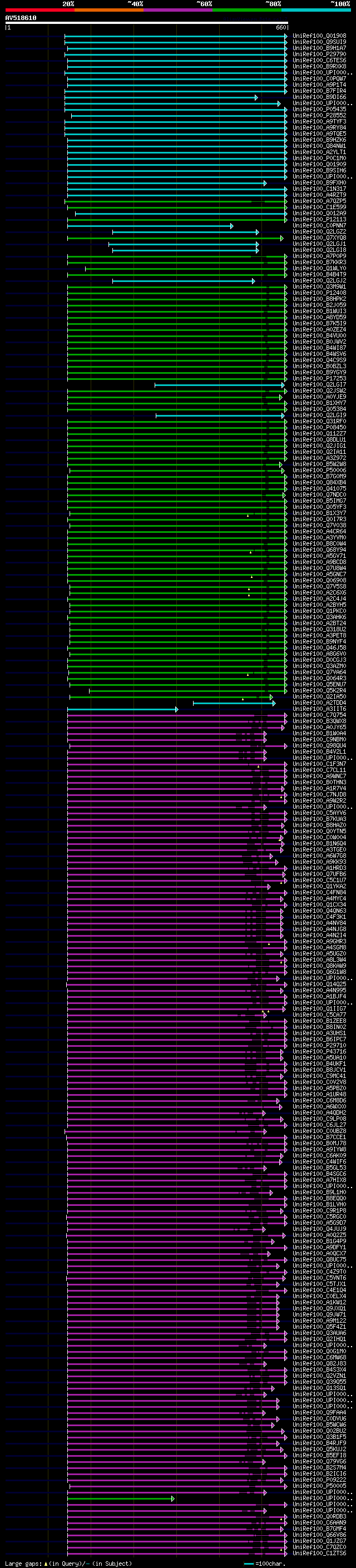The width and height of the screenshot is (356, 1568).
Task: Select hit label UniRef100_P09222
Action: (x=319, y=1480)
